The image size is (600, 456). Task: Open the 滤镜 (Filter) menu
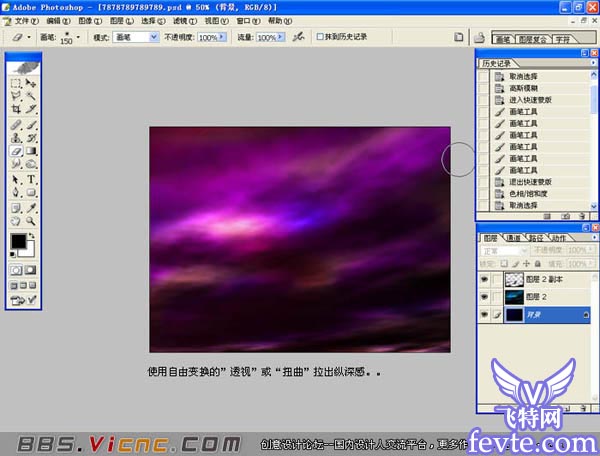pyautogui.click(x=181, y=20)
